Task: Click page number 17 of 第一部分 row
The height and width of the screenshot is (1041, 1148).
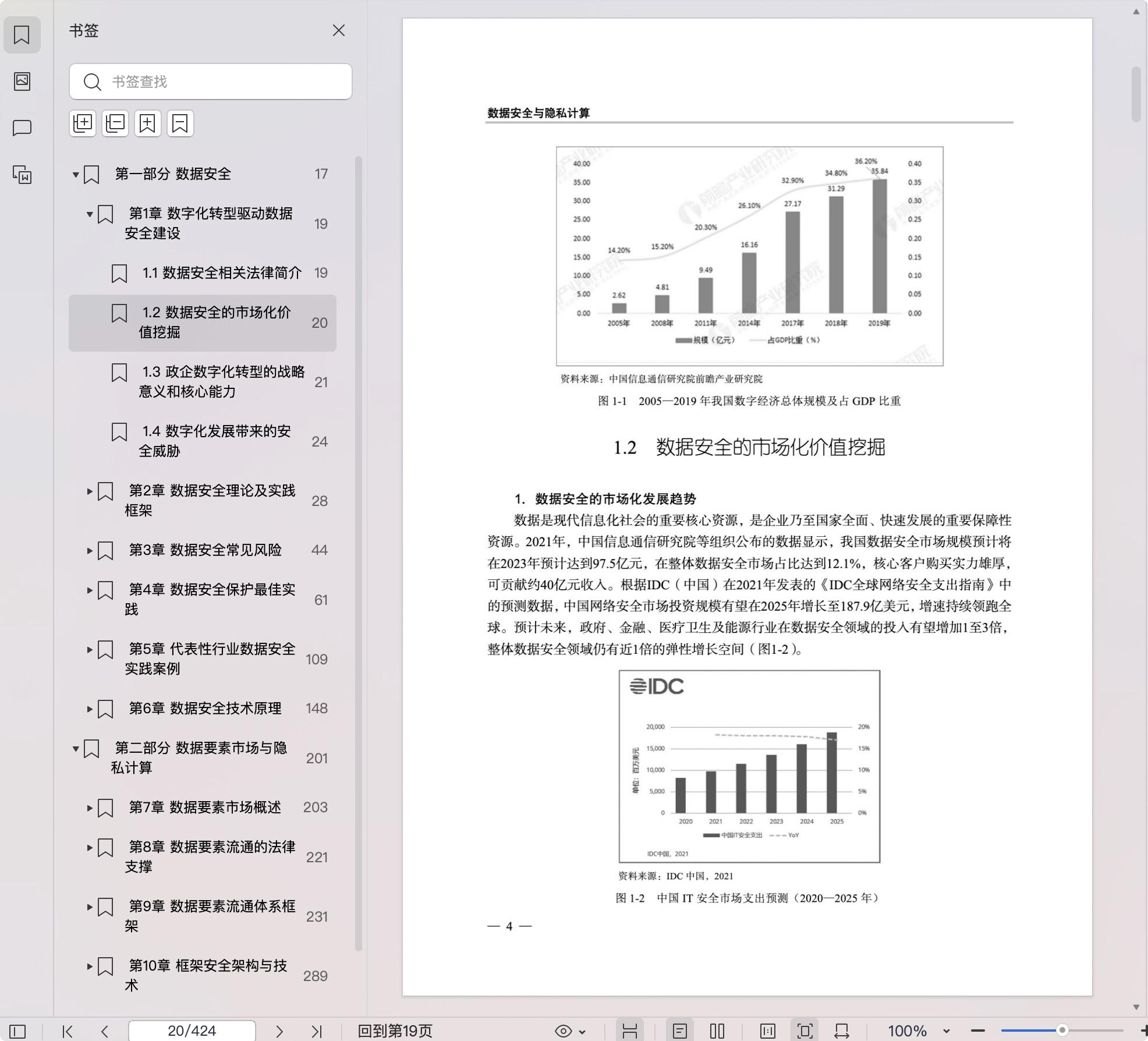Action: [x=321, y=173]
